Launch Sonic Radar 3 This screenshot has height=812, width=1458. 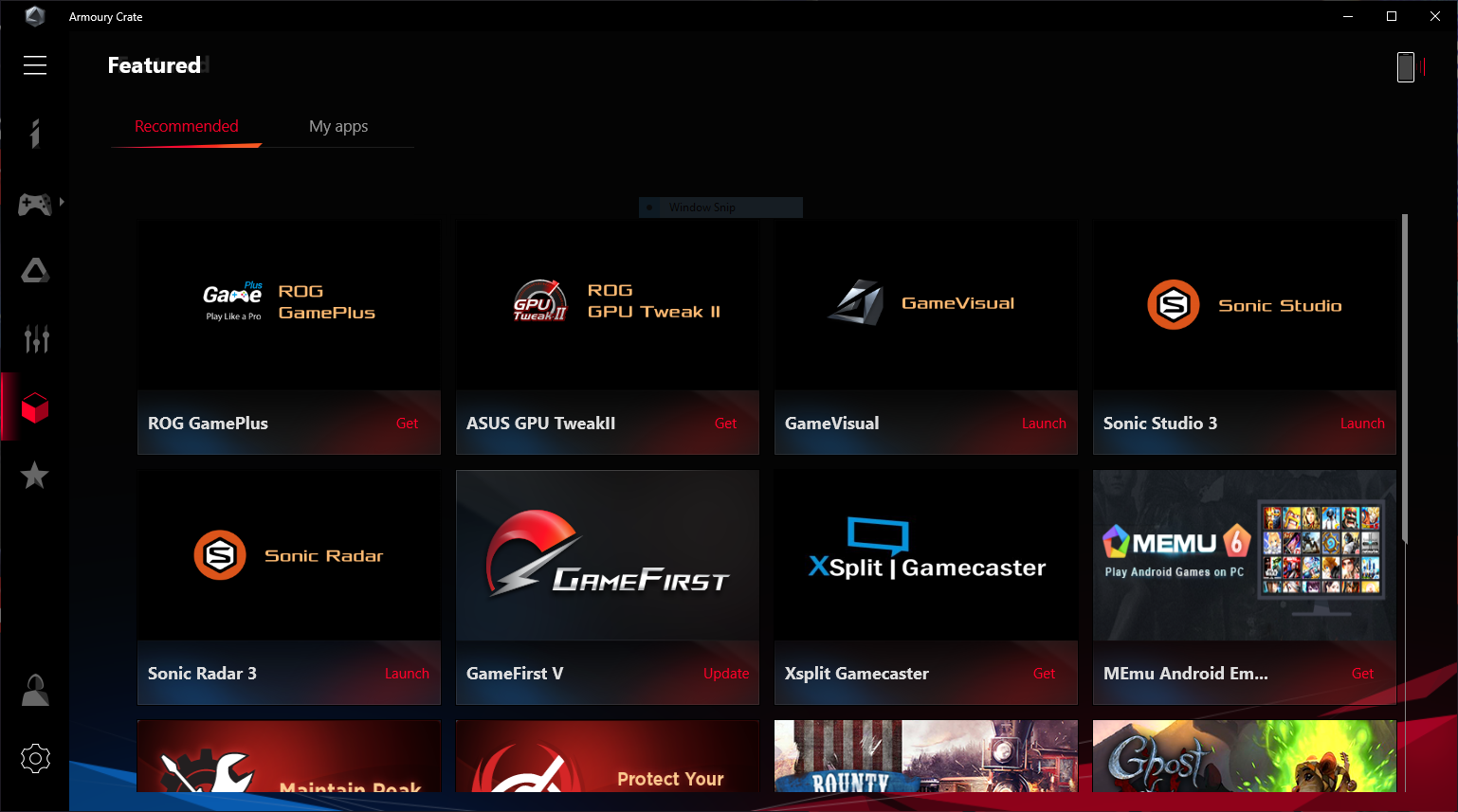[407, 674]
